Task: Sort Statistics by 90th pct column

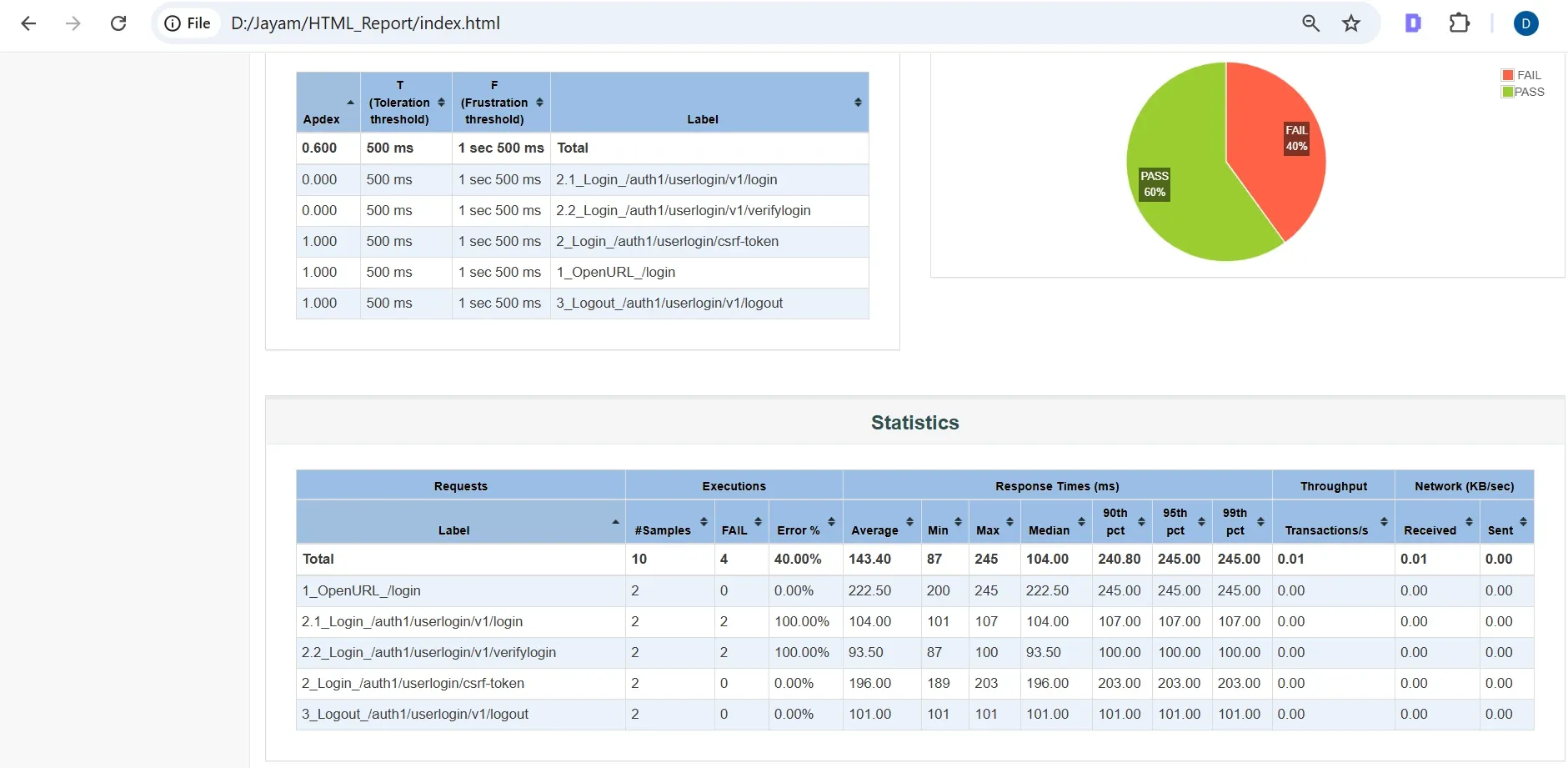Action: pyautogui.click(x=1122, y=522)
